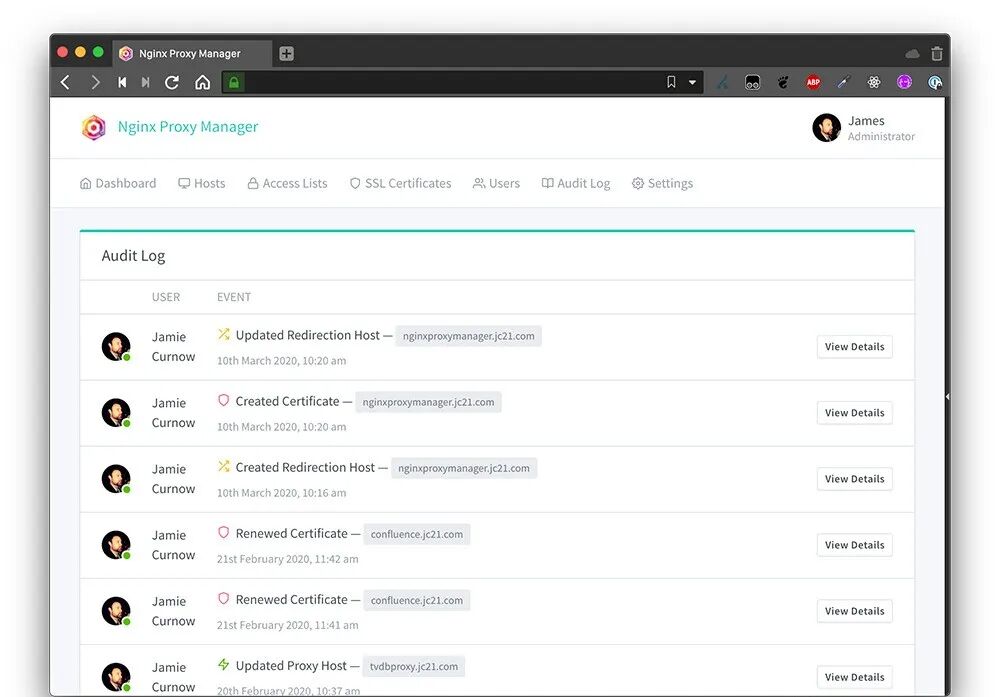Select the Nginx Proxy Manager browser tab

[x=192, y=54]
